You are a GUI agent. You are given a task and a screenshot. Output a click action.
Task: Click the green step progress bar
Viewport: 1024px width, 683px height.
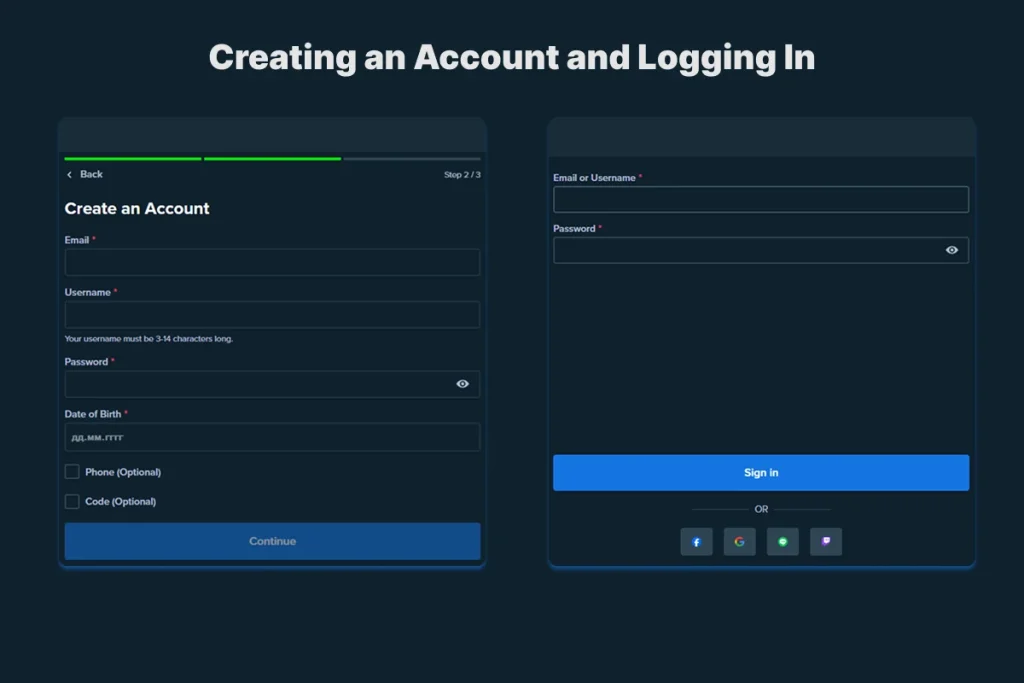(131, 158)
